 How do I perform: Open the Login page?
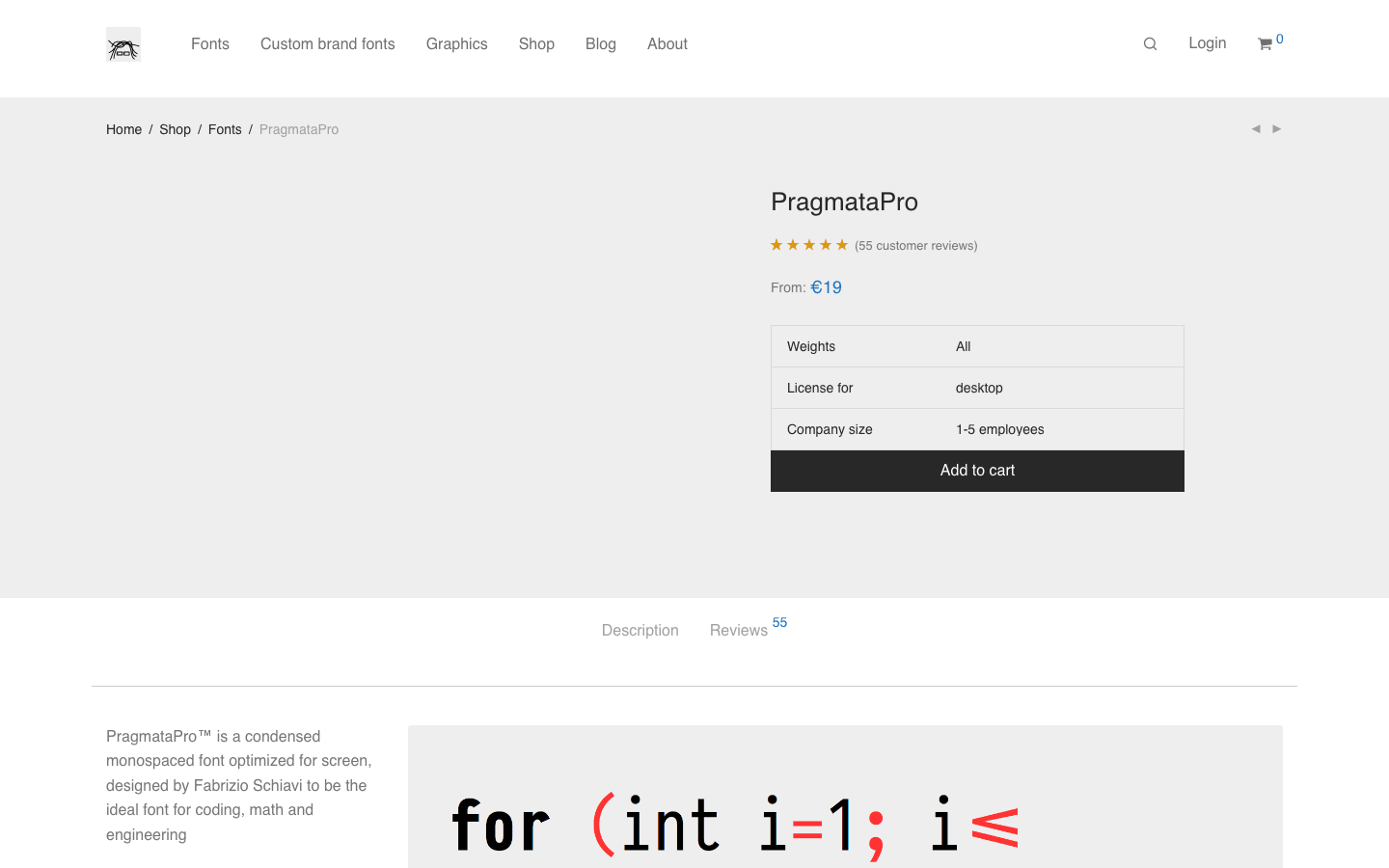click(1207, 43)
